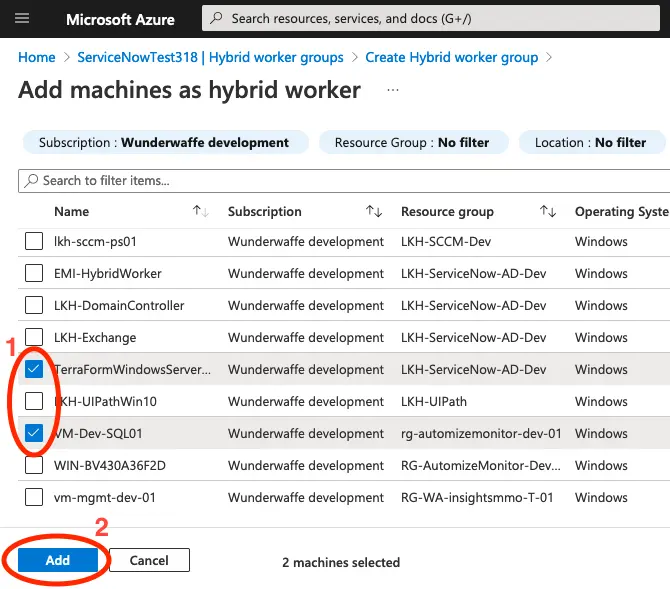Check the vm-mgmt-dev-01 checkbox

[x=34, y=498]
